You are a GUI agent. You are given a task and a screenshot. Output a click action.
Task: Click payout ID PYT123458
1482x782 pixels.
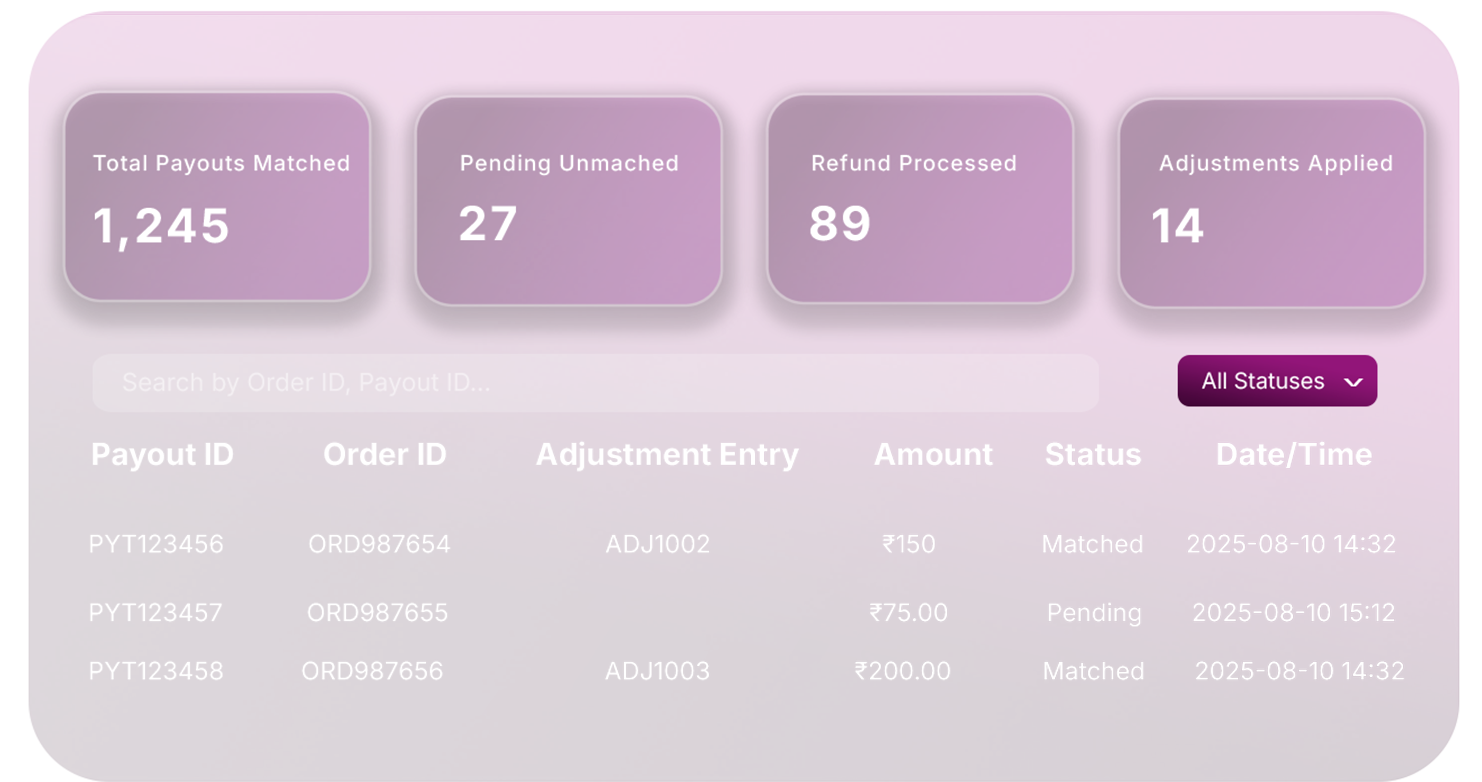(x=156, y=671)
